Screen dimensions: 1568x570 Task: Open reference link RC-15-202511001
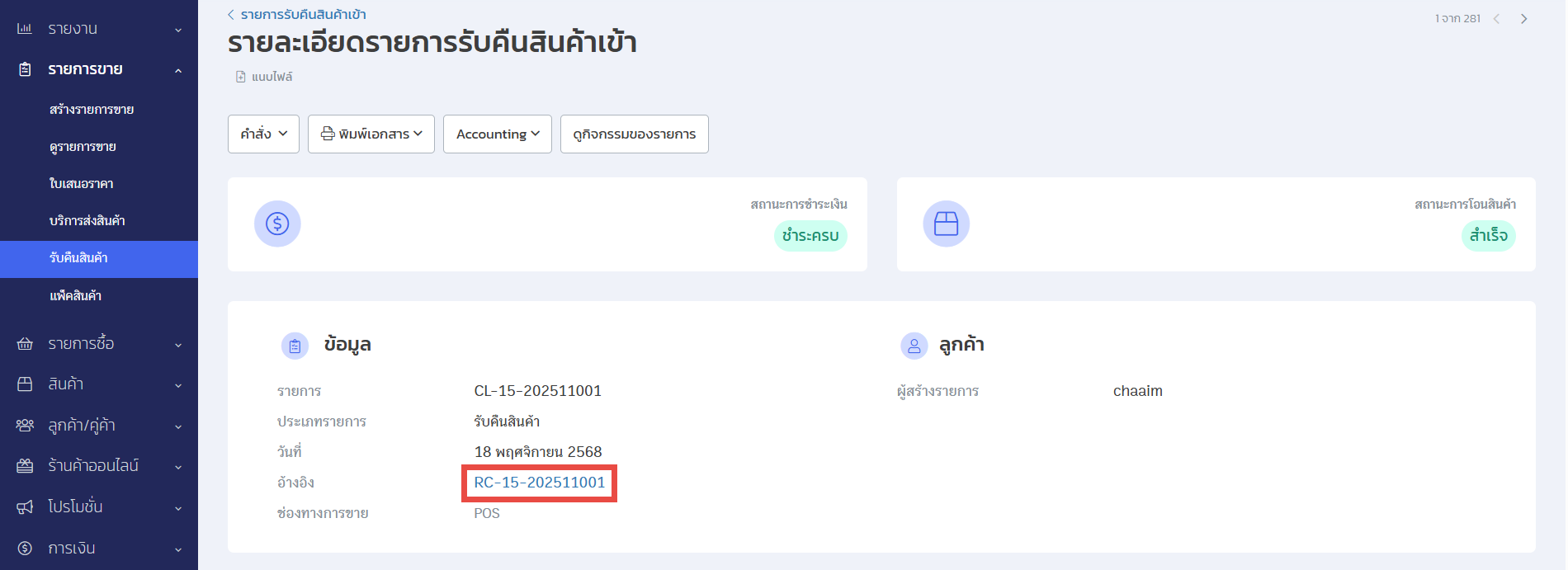pyautogui.click(x=539, y=483)
